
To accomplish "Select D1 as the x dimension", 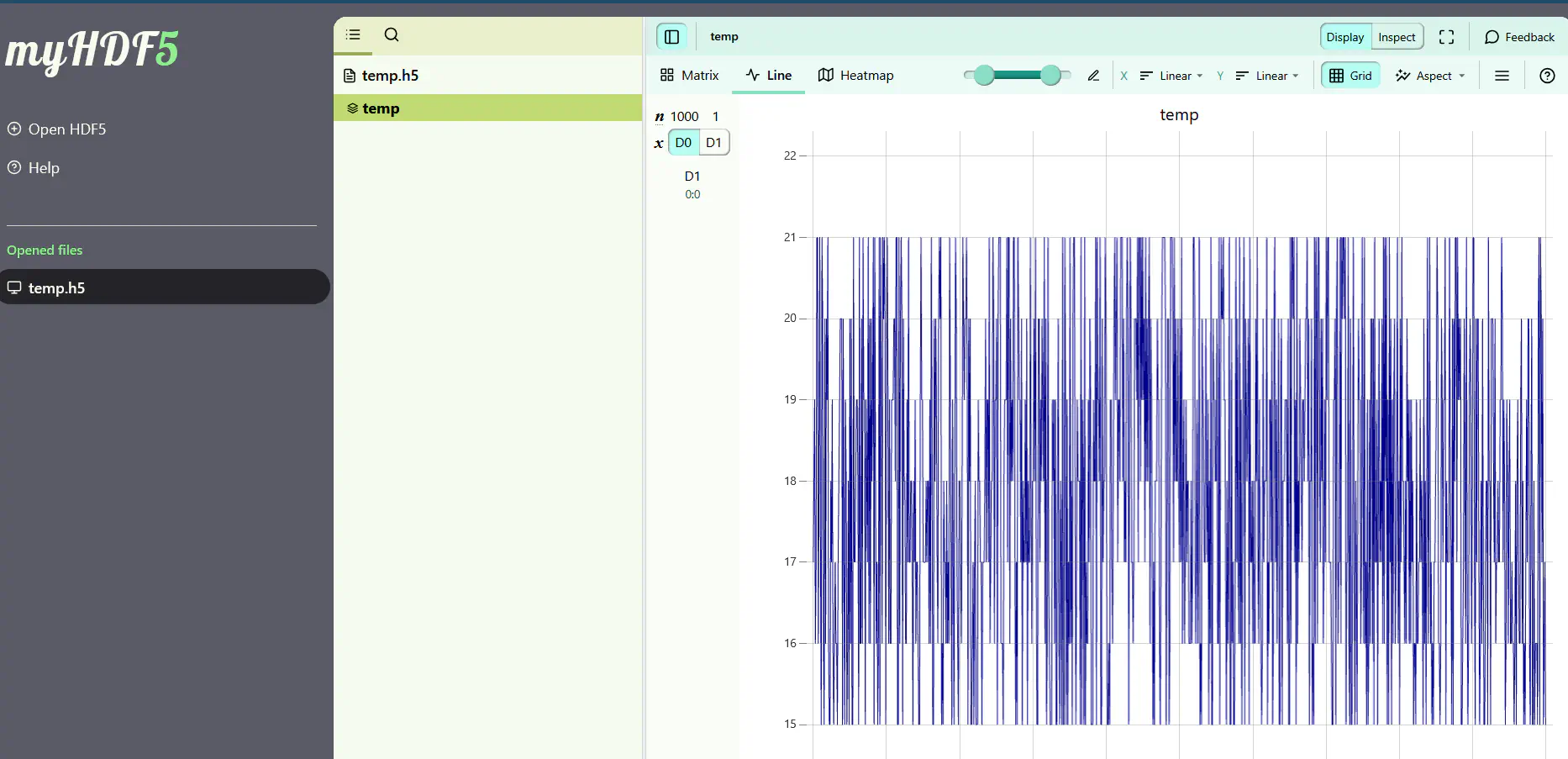I will tap(713, 143).
